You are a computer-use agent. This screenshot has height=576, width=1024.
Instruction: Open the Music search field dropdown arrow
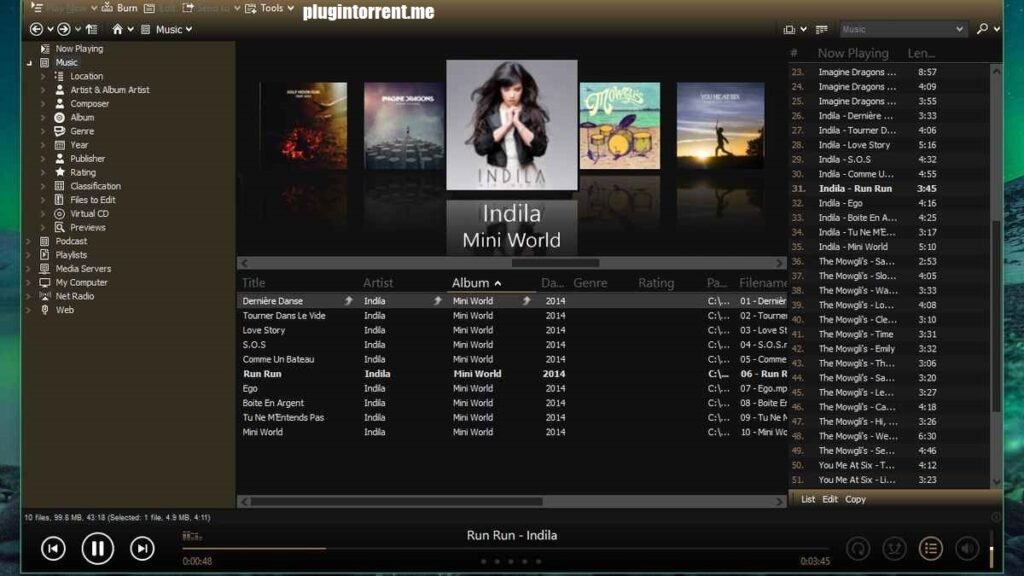[959, 29]
